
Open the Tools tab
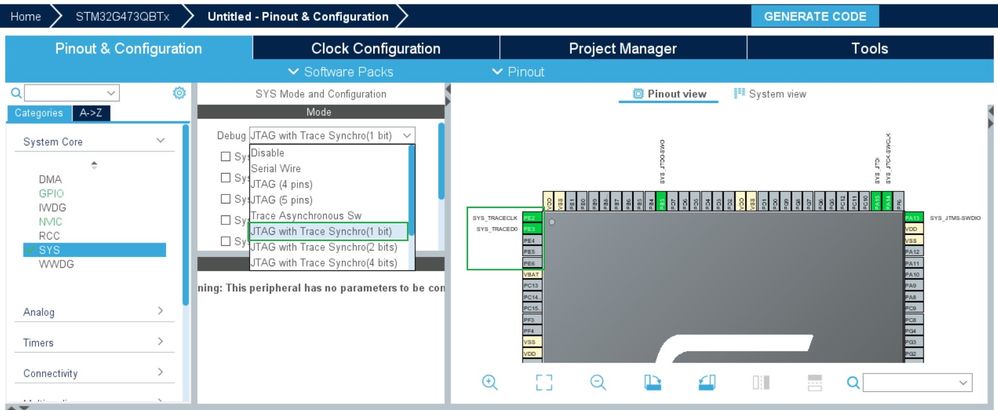(869, 48)
